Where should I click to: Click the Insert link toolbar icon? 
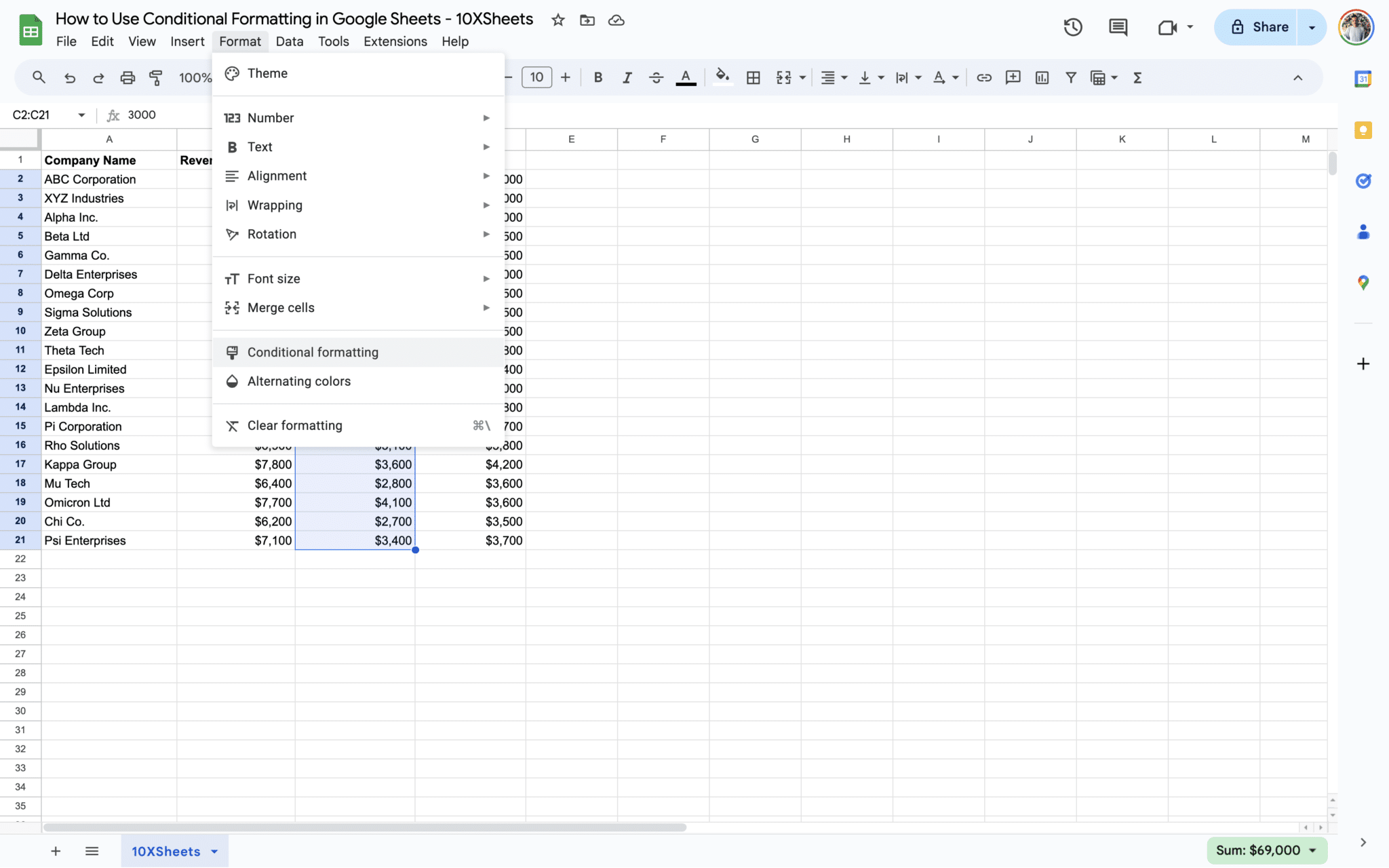pyautogui.click(x=983, y=78)
